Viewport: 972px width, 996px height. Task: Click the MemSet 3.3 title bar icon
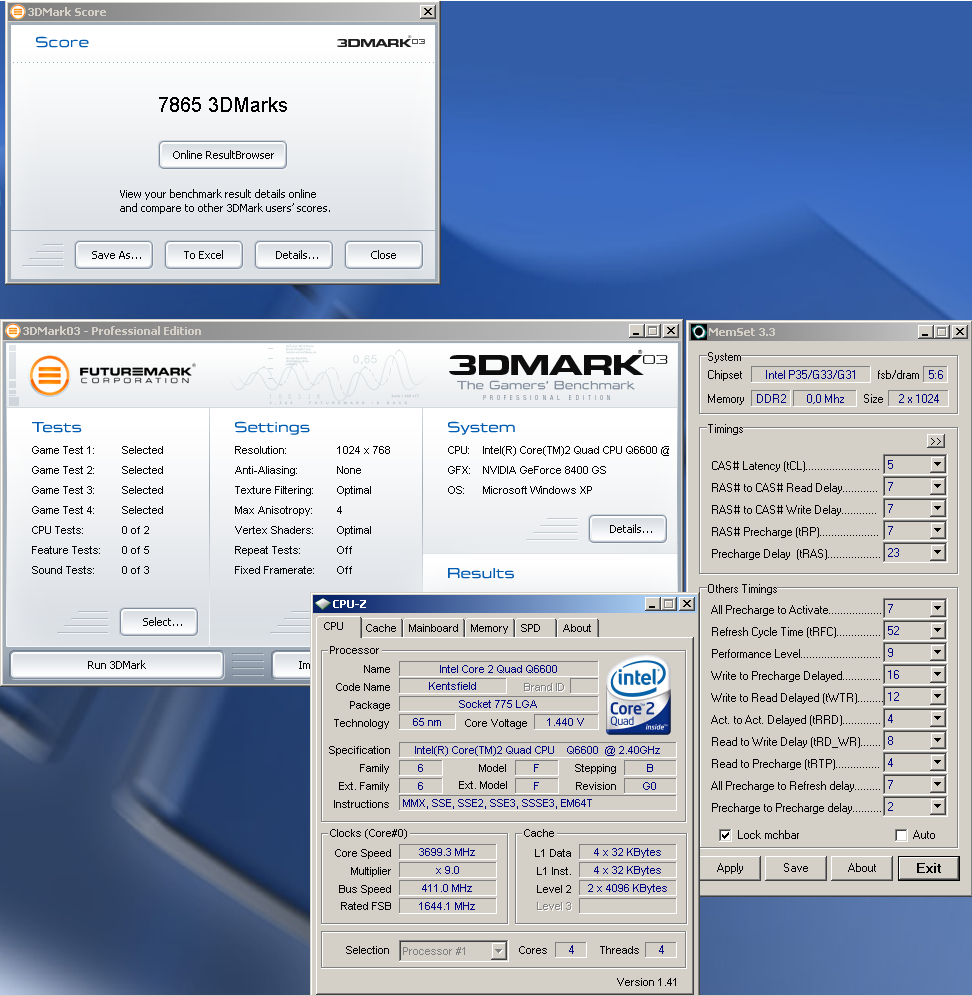pyautogui.click(x=699, y=332)
